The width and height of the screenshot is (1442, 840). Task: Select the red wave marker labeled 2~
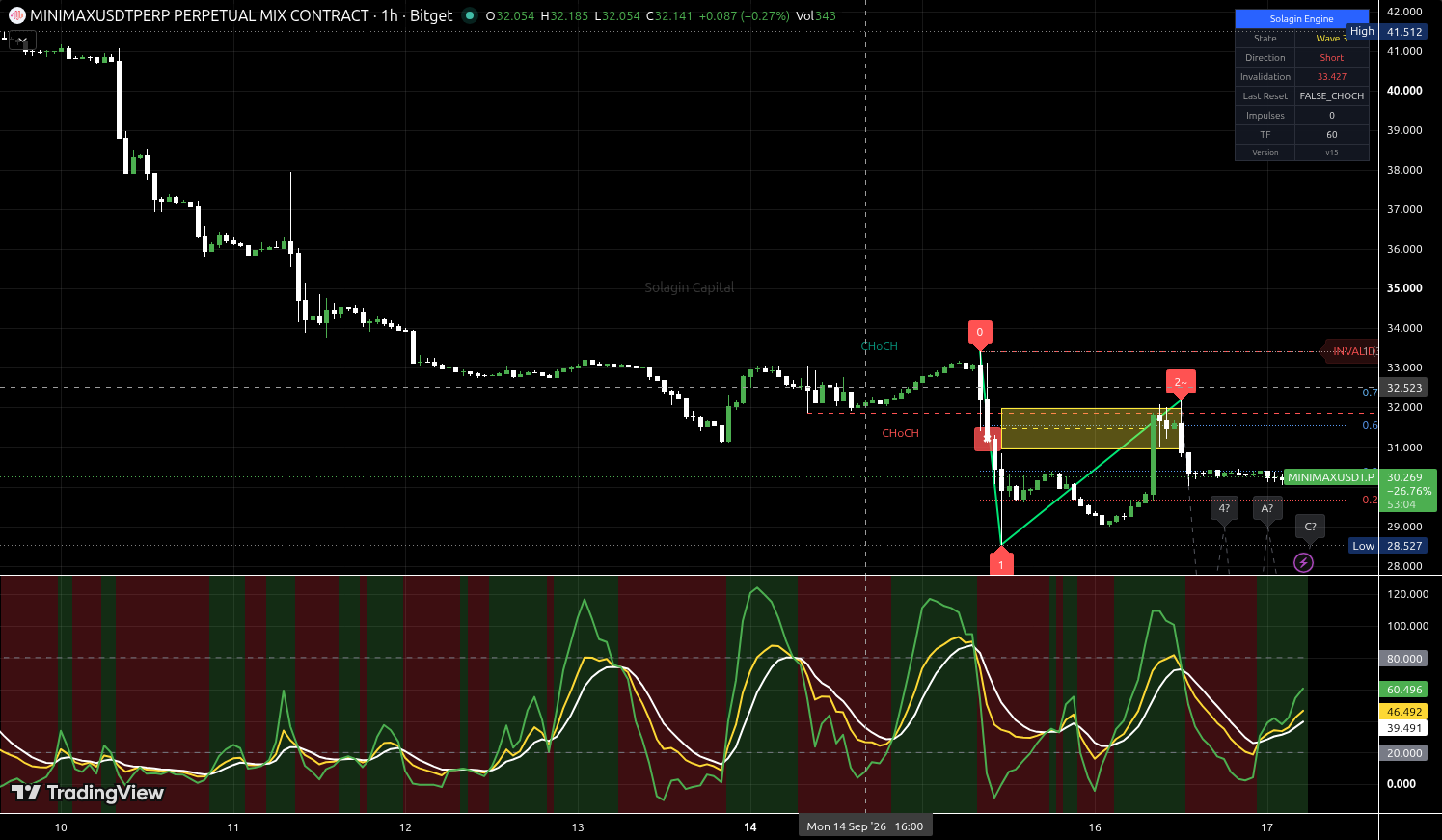coord(1181,383)
